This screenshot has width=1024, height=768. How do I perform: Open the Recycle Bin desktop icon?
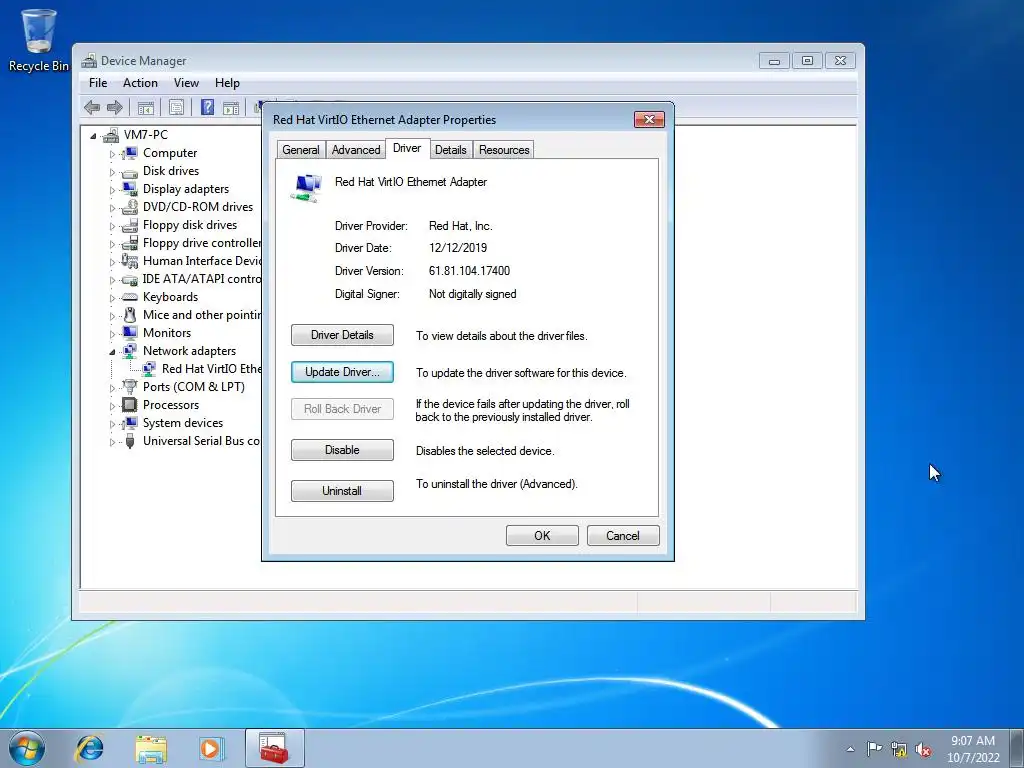(x=39, y=40)
